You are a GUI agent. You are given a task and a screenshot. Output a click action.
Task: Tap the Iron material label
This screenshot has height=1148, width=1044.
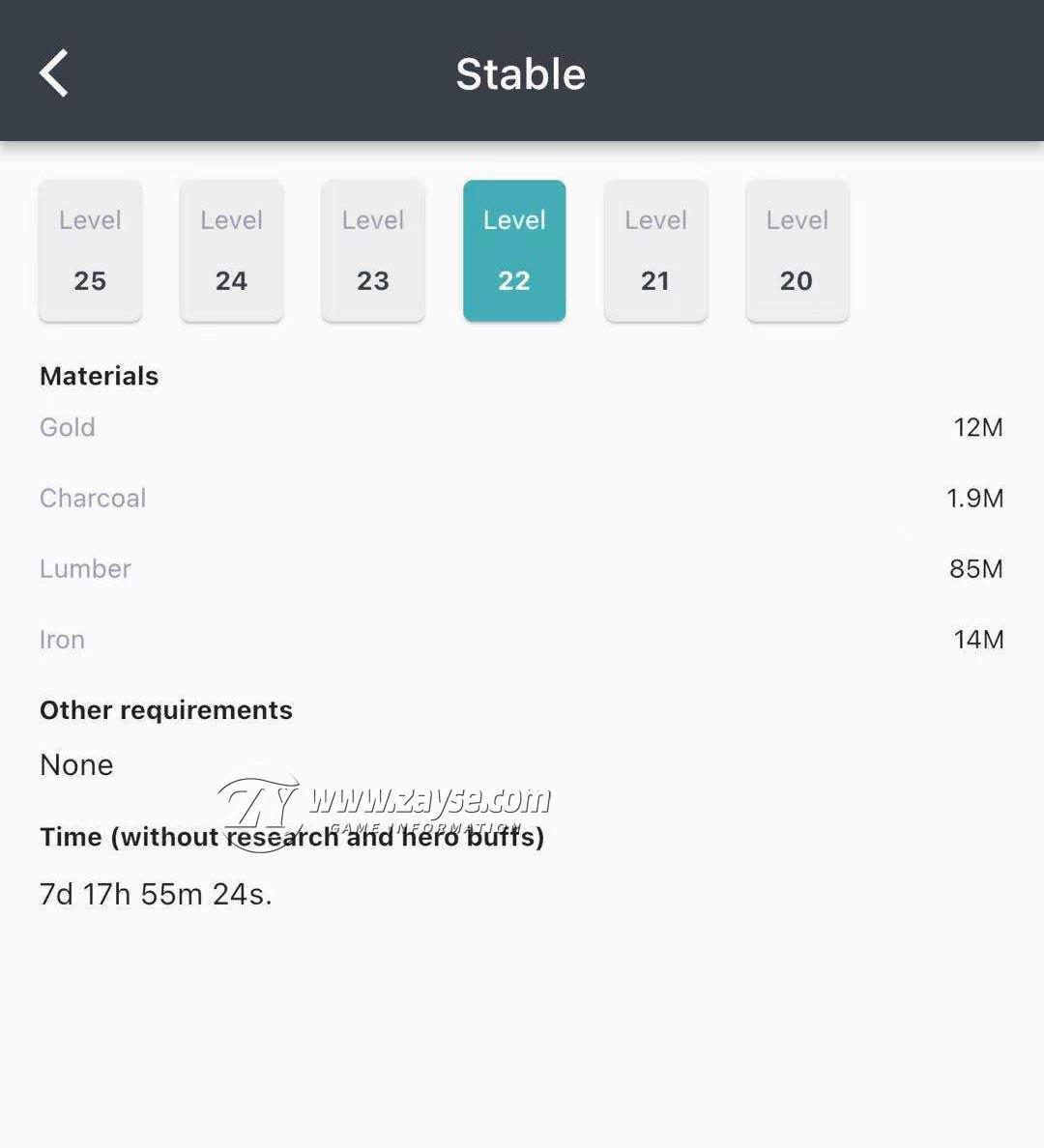click(x=62, y=640)
